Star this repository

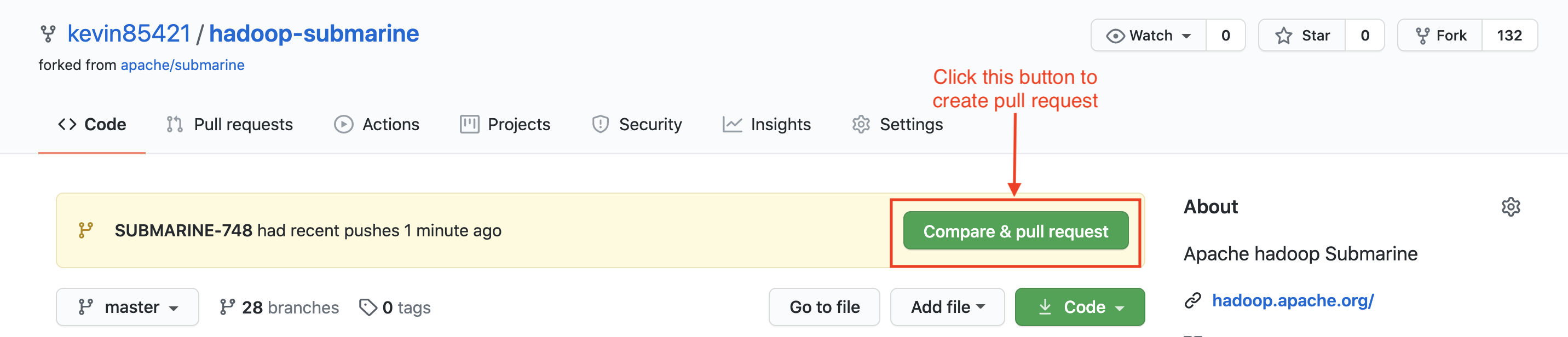[x=1302, y=35]
